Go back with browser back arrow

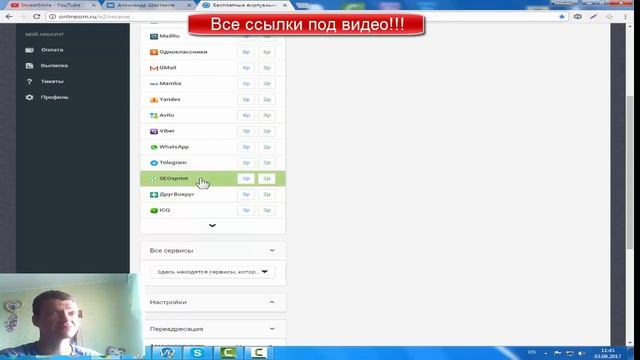point(9,17)
